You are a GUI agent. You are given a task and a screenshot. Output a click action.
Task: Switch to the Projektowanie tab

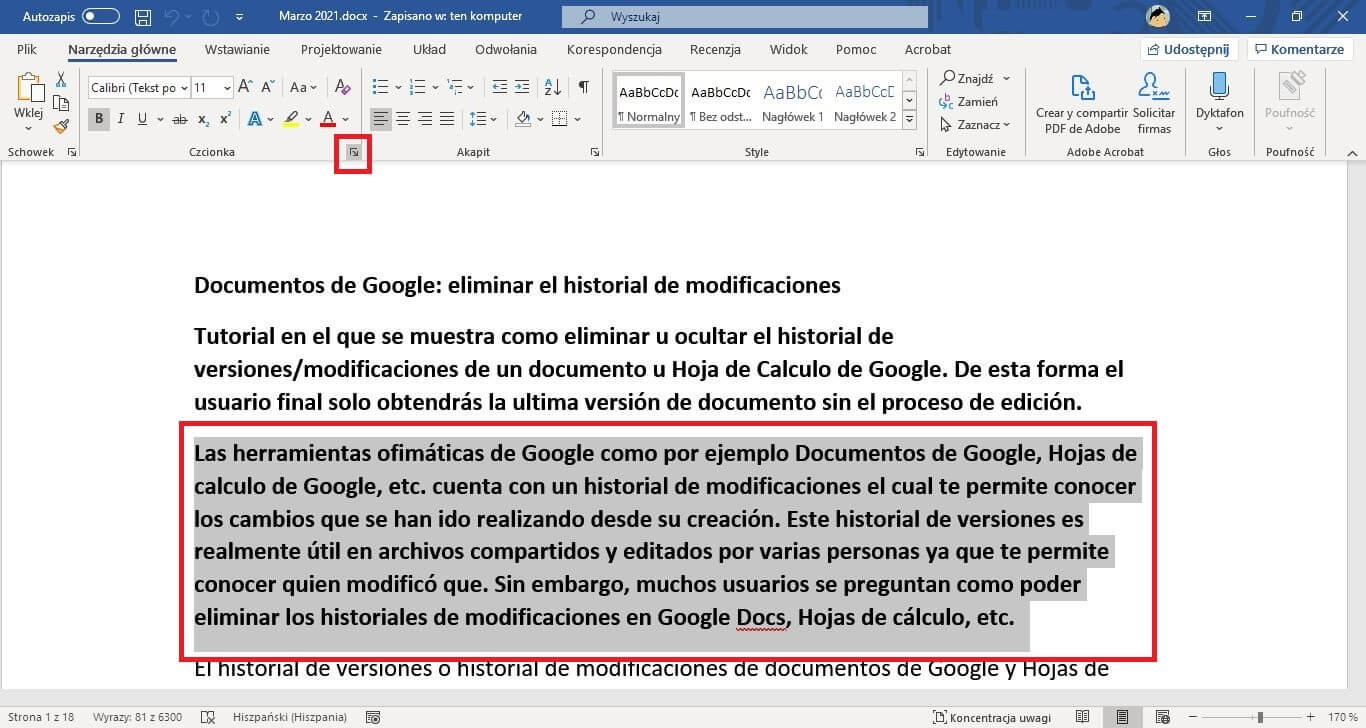pos(342,49)
